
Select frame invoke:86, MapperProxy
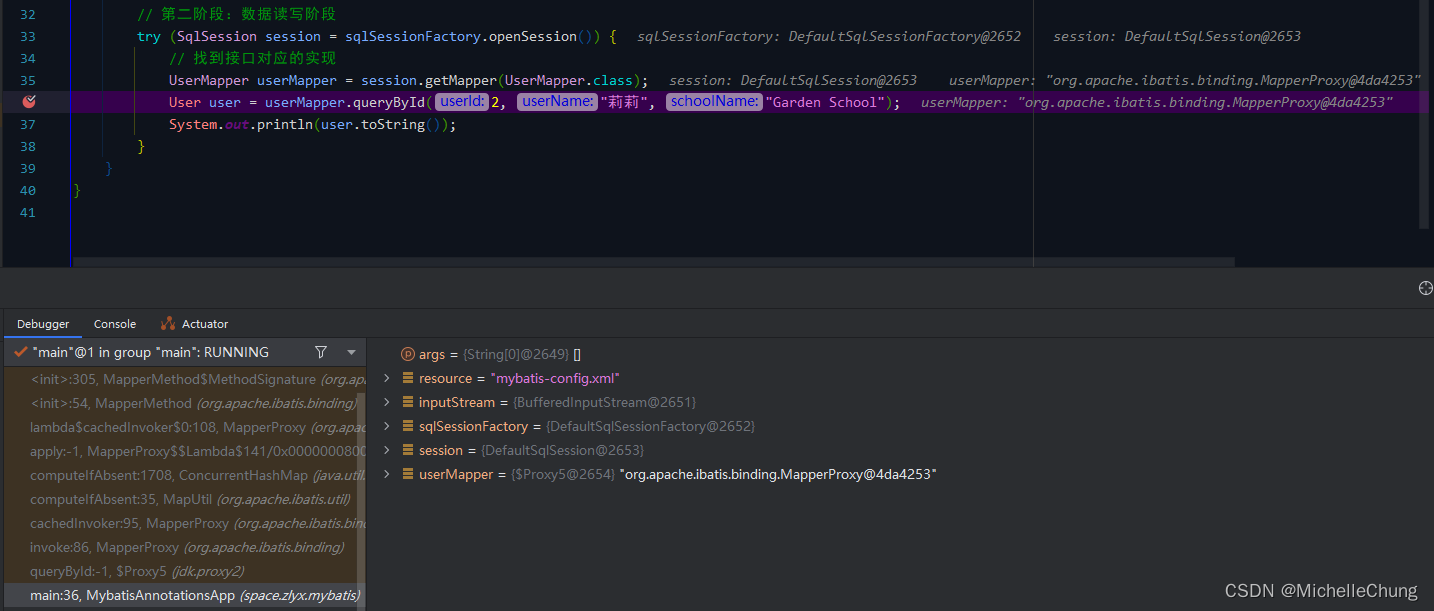(180, 547)
